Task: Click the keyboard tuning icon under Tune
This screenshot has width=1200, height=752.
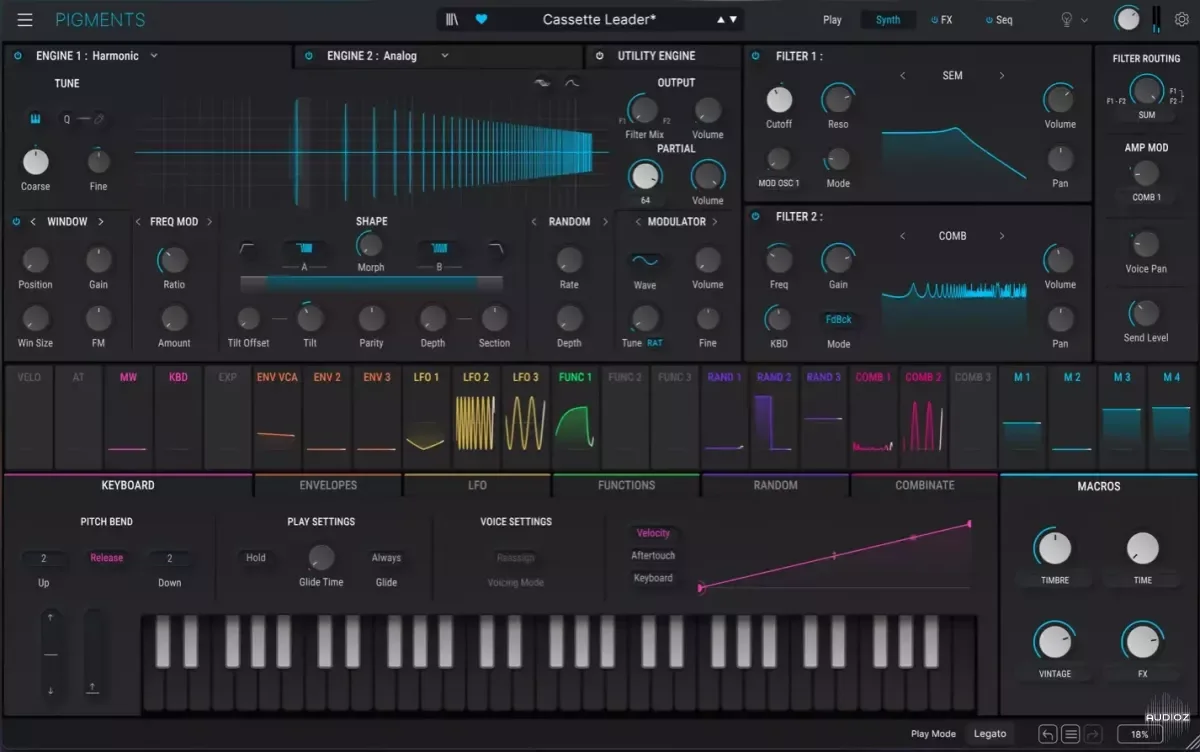Action: tap(35, 119)
